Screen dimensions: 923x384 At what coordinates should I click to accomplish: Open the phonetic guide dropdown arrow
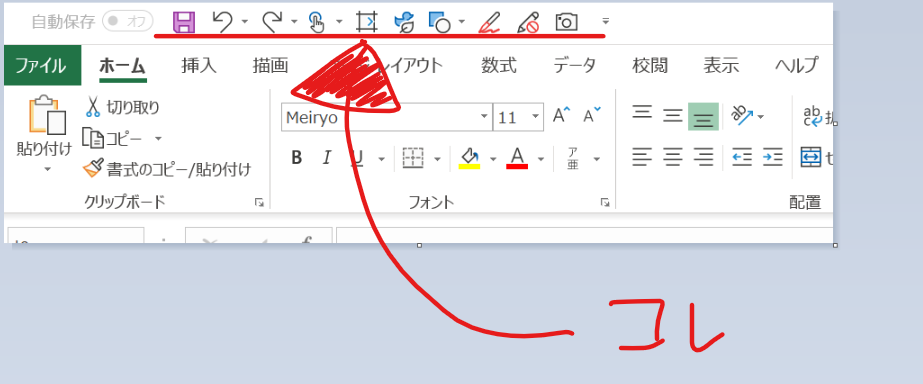point(596,158)
